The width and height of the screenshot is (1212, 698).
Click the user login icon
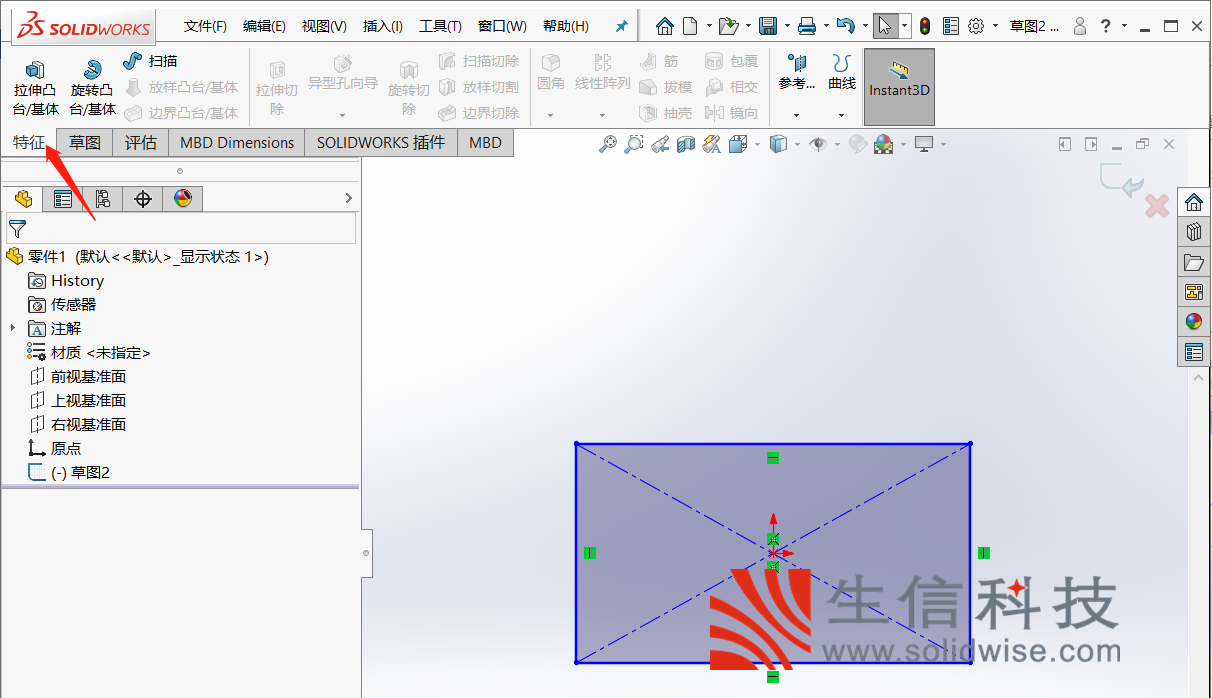click(x=1080, y=26)
